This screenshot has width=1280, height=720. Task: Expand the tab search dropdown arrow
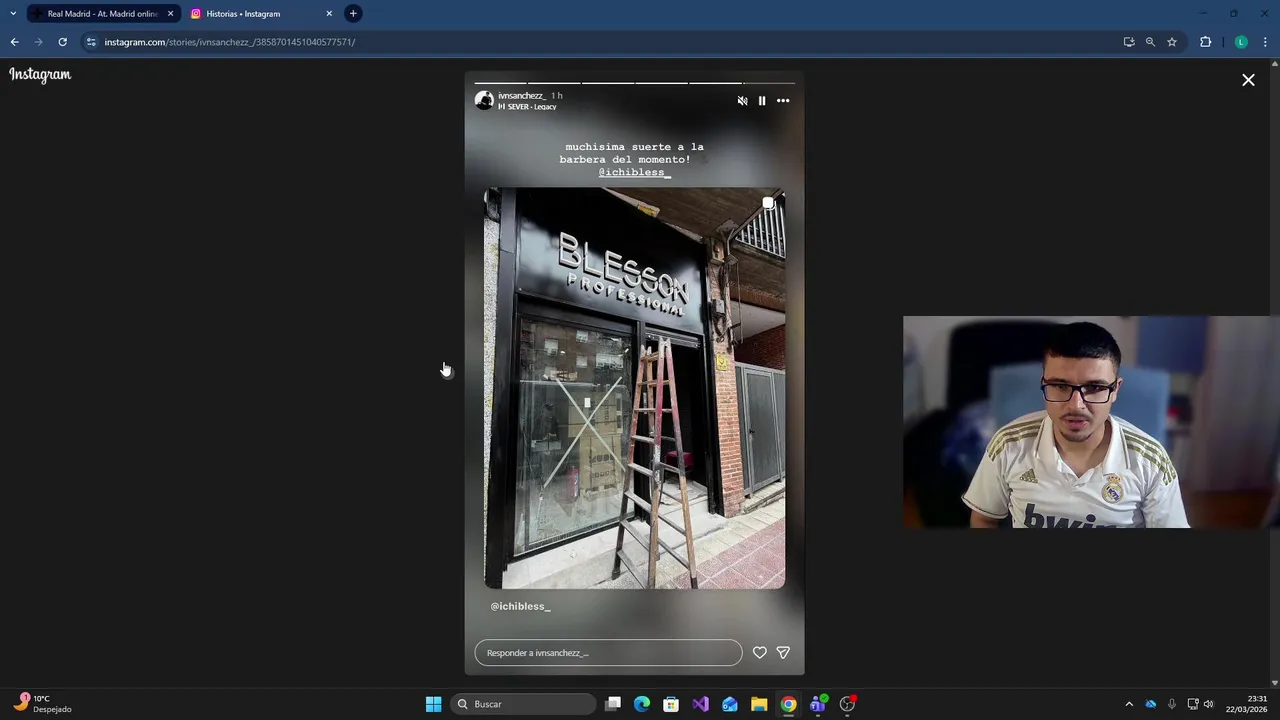[x=13, y=14]
